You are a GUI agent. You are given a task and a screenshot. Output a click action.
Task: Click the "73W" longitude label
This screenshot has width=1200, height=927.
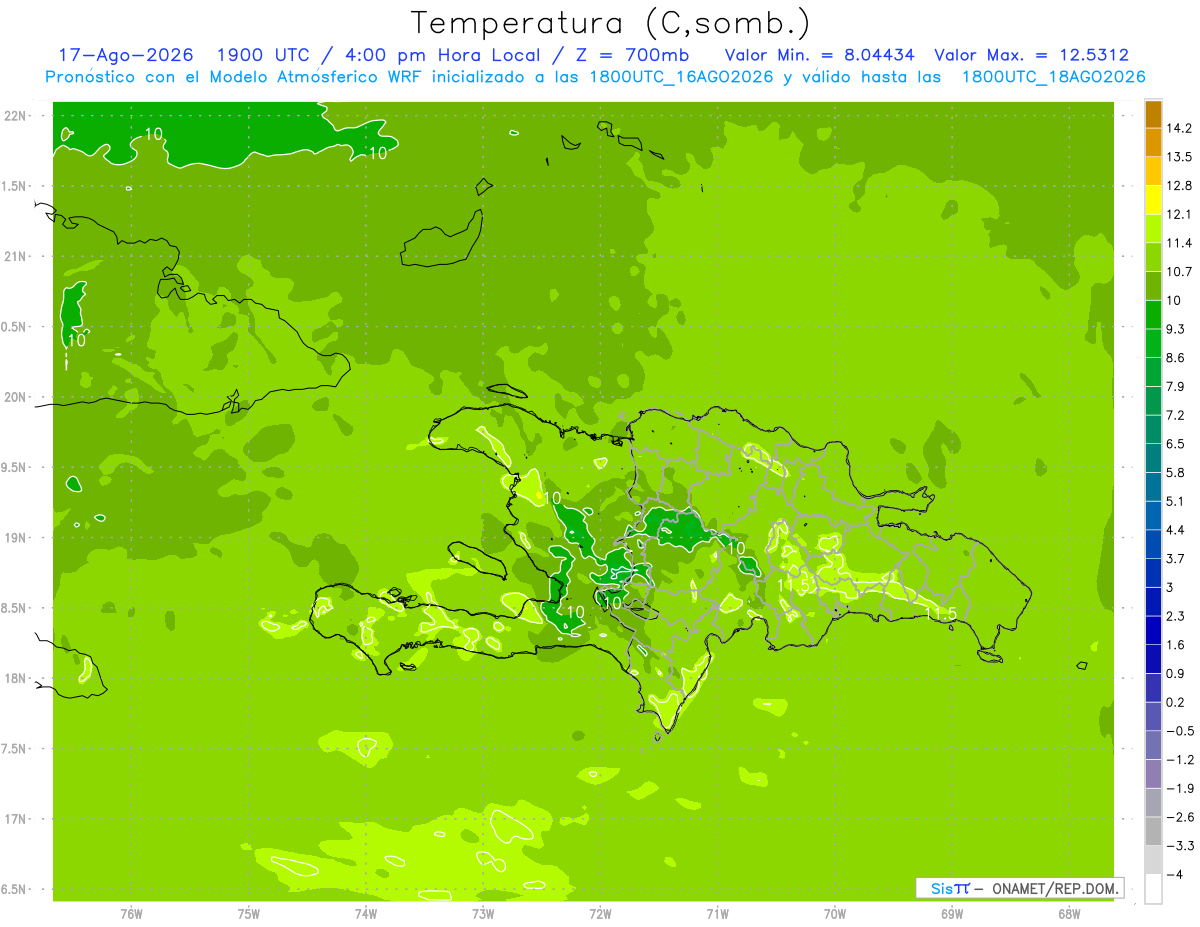point(483,913)
